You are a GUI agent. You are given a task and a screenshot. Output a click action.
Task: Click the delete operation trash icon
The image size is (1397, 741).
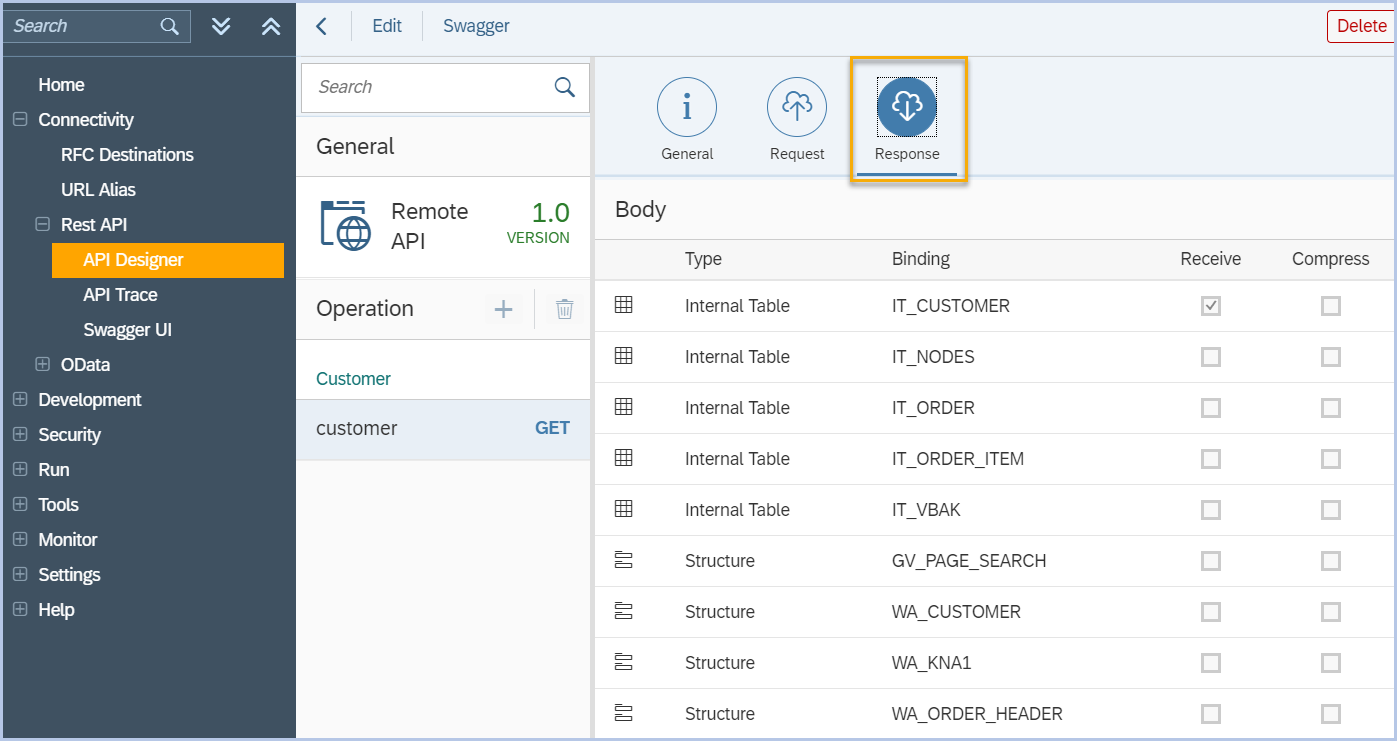pyautogui.click(x=565, y=309)
